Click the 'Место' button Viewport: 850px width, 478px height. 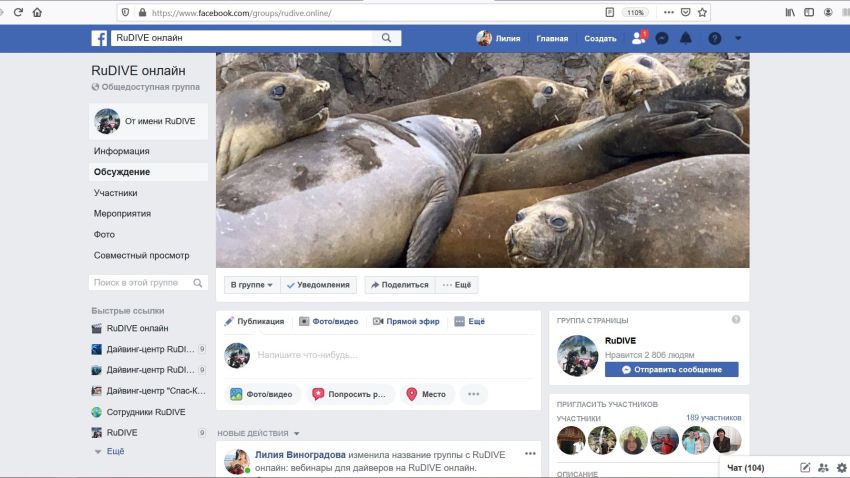(x=427, y=394)
